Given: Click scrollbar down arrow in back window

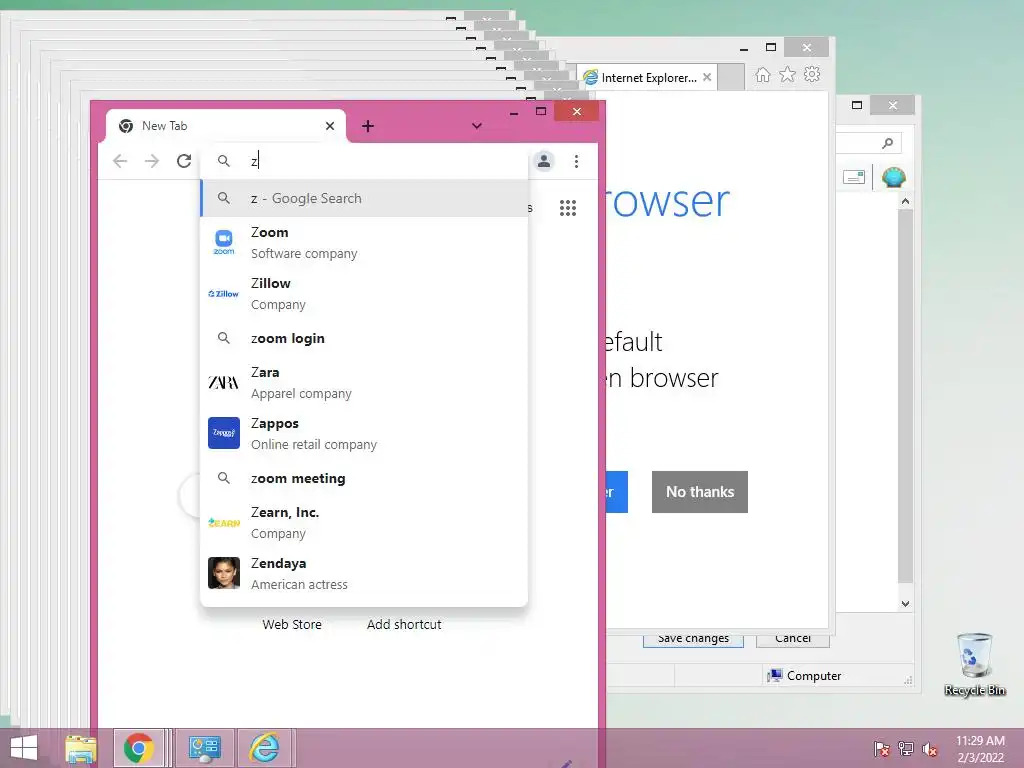Looking at the screenshot, I should [905, 603].
